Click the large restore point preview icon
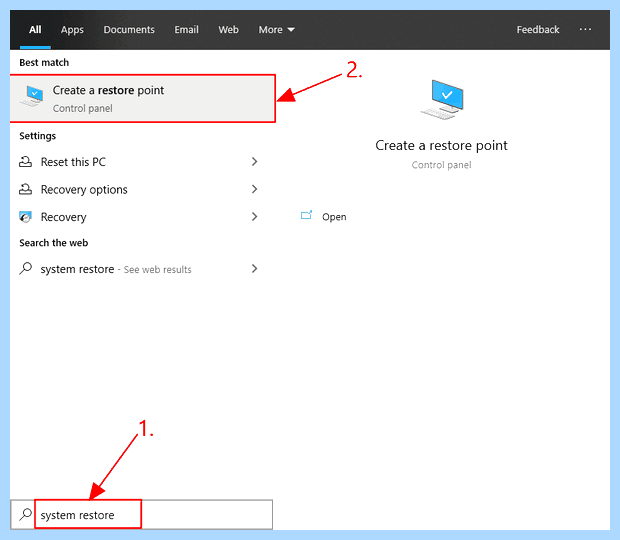Screen dimensions: 620x540 point(442,99)
